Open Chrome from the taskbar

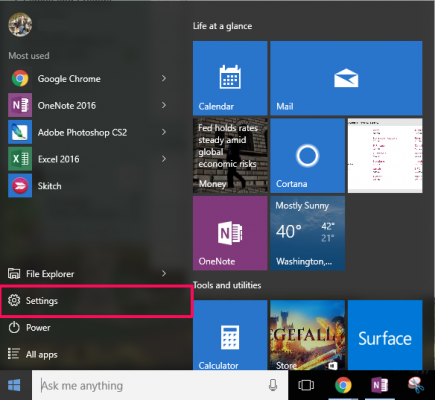(343, 385)
